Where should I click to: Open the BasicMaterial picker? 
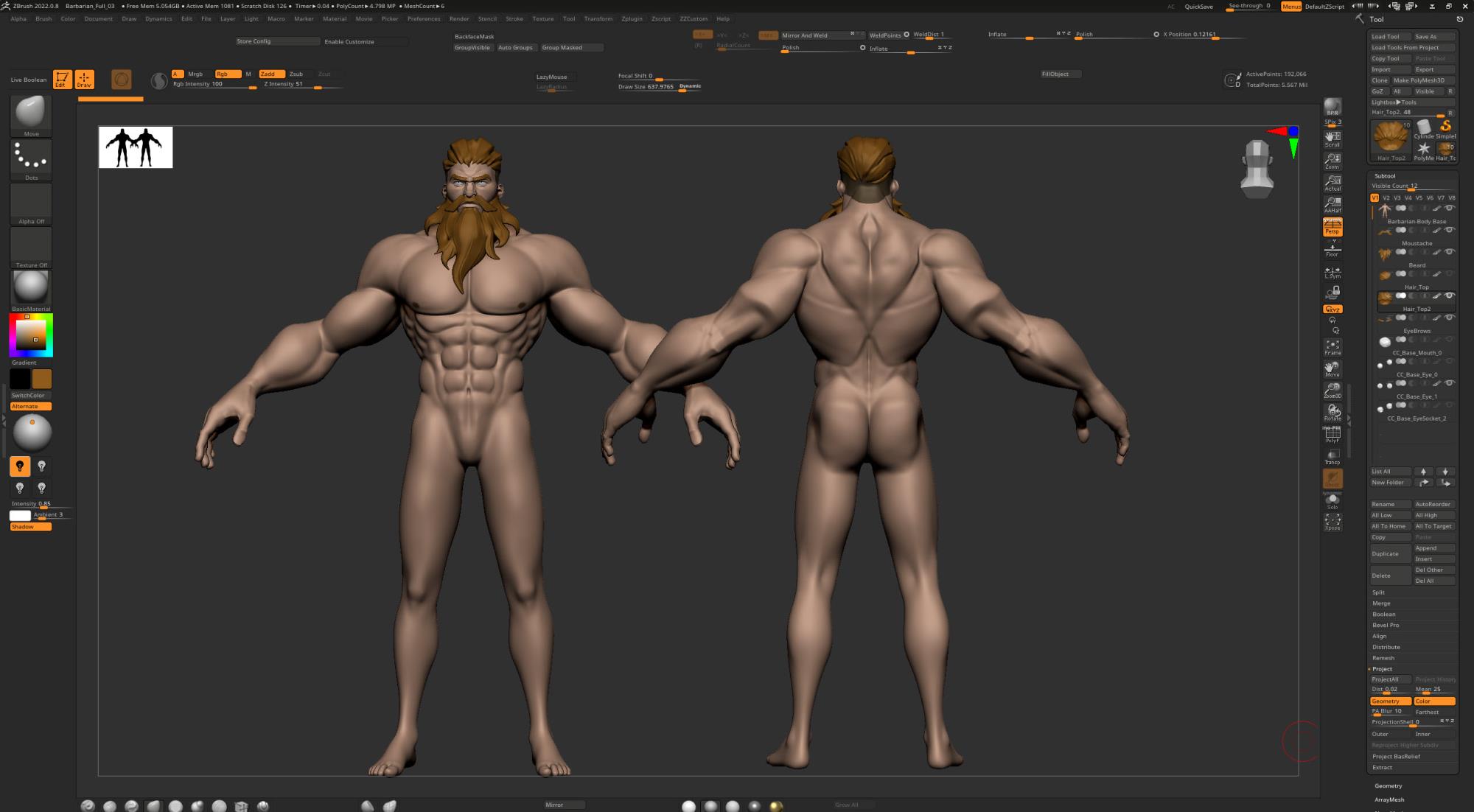click(x=31, y=290)
